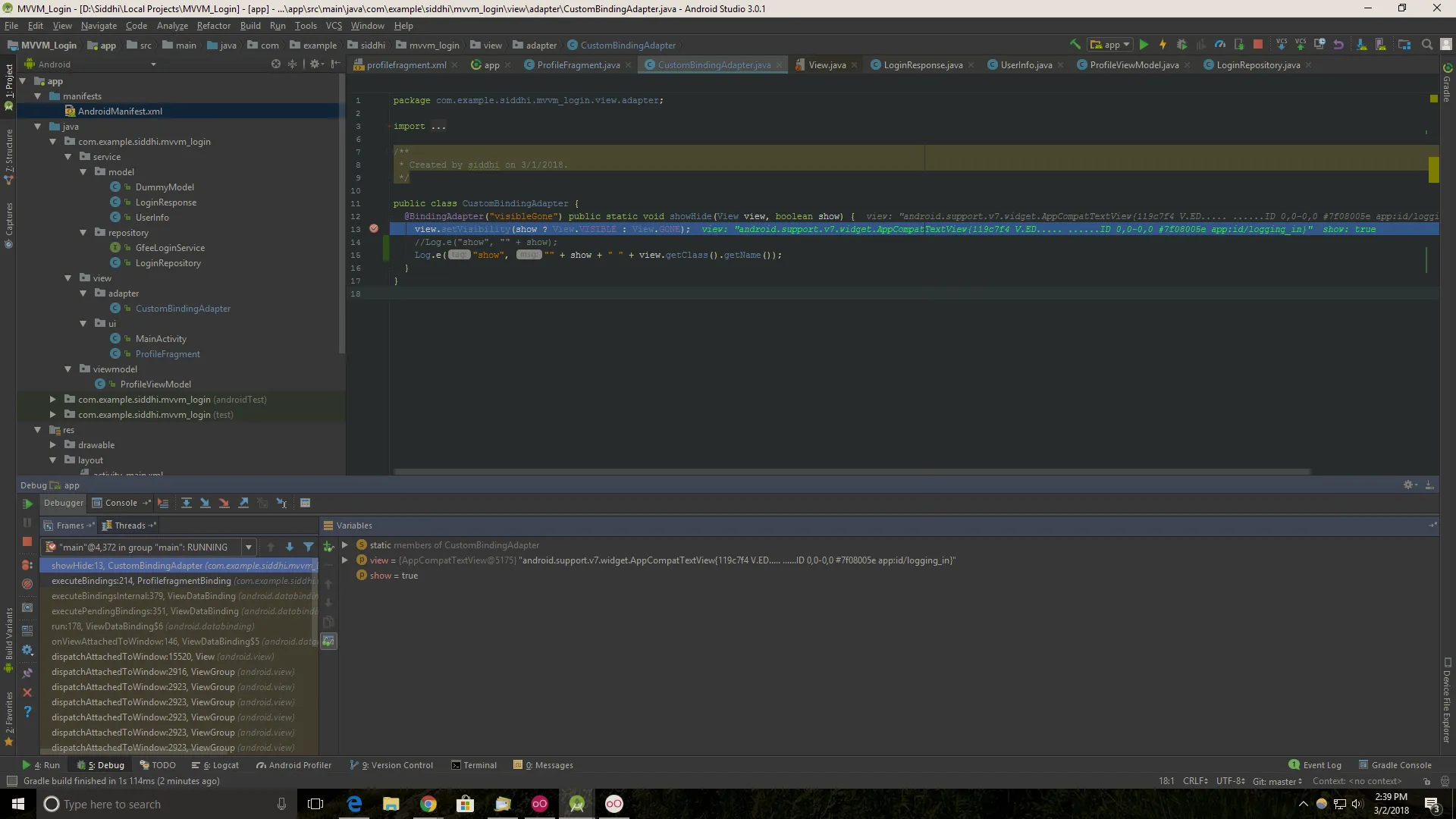Click the Make Project hammer icon
This screenshot has width=1456, height=819.
(1075, 45)
